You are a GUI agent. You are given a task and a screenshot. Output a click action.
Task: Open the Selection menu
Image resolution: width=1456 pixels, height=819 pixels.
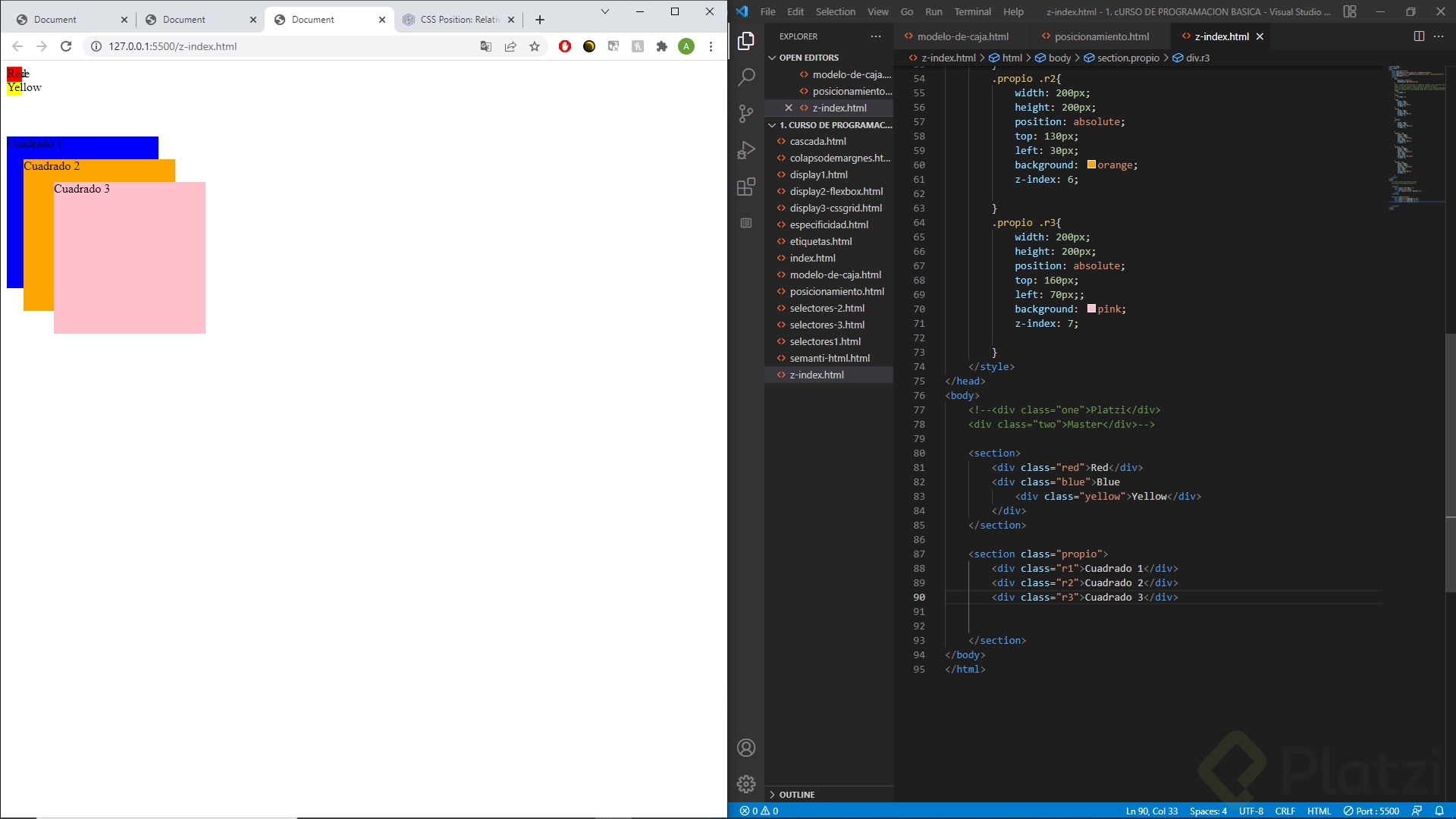tap(835, 11)
